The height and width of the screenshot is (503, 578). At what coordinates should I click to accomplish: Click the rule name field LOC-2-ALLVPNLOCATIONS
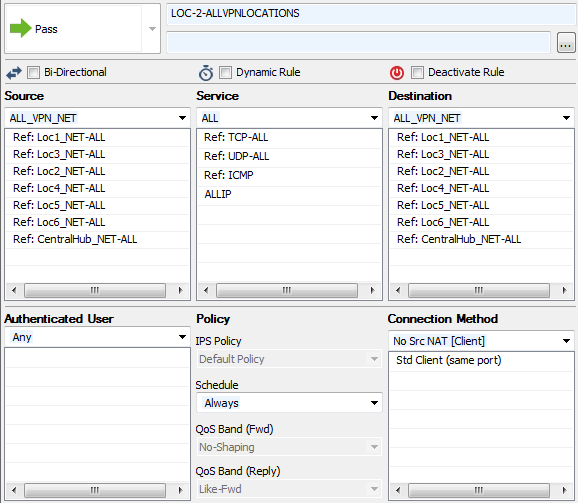(x=371, y=14)
